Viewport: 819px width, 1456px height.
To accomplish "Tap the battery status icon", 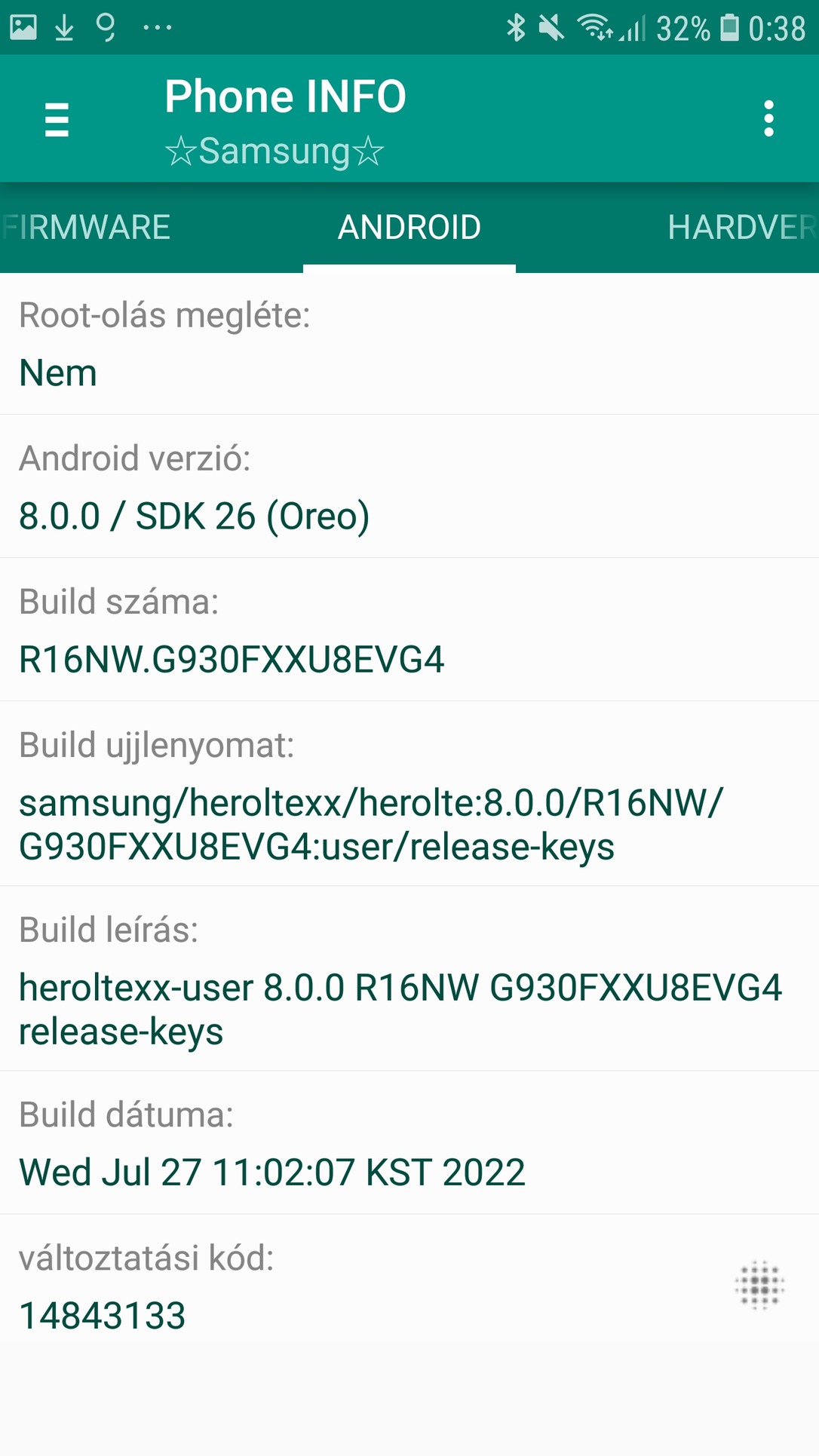I will [729, 28].
